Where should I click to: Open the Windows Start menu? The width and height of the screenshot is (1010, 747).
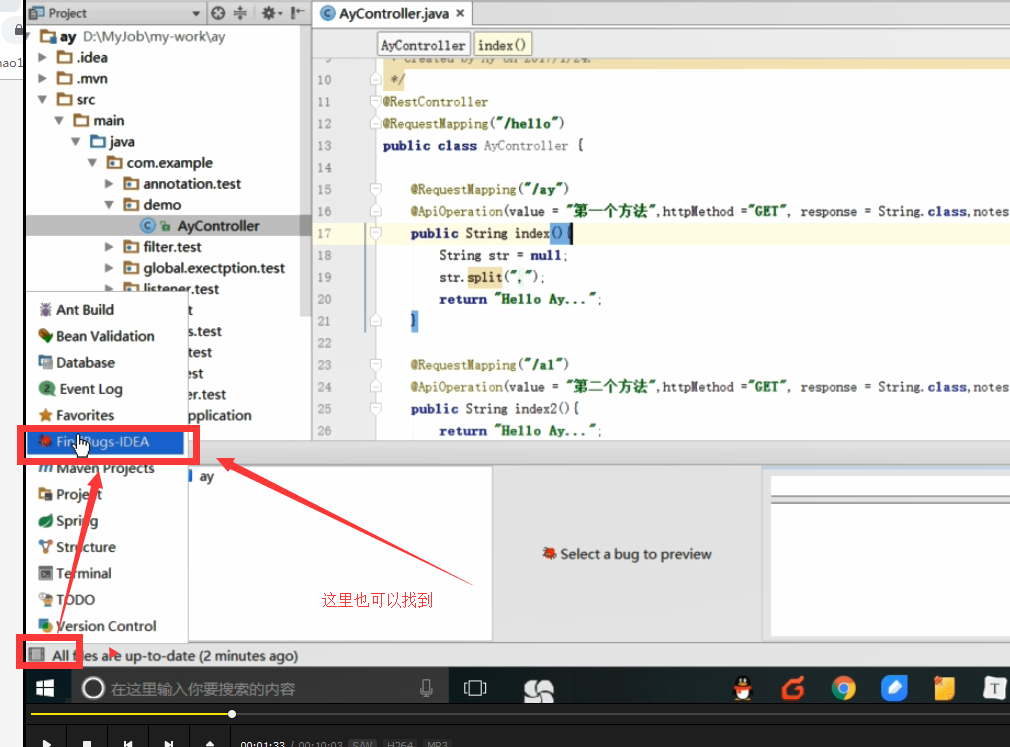[x=45, y=688]
